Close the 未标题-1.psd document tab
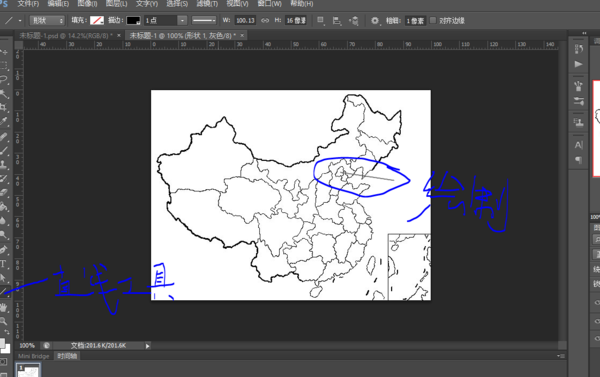The image size is (600, 377). point(119,35)
